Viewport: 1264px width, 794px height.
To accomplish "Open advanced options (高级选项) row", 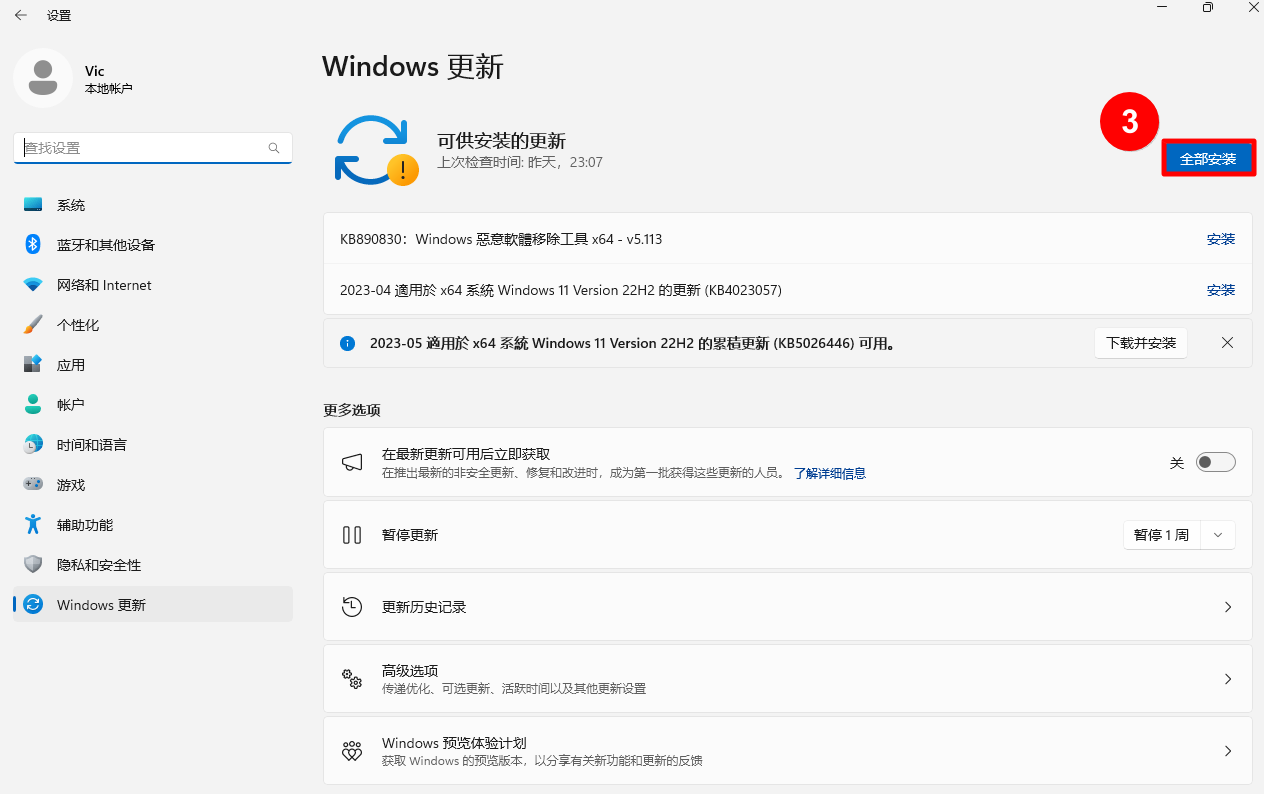I will coord(787,679).
